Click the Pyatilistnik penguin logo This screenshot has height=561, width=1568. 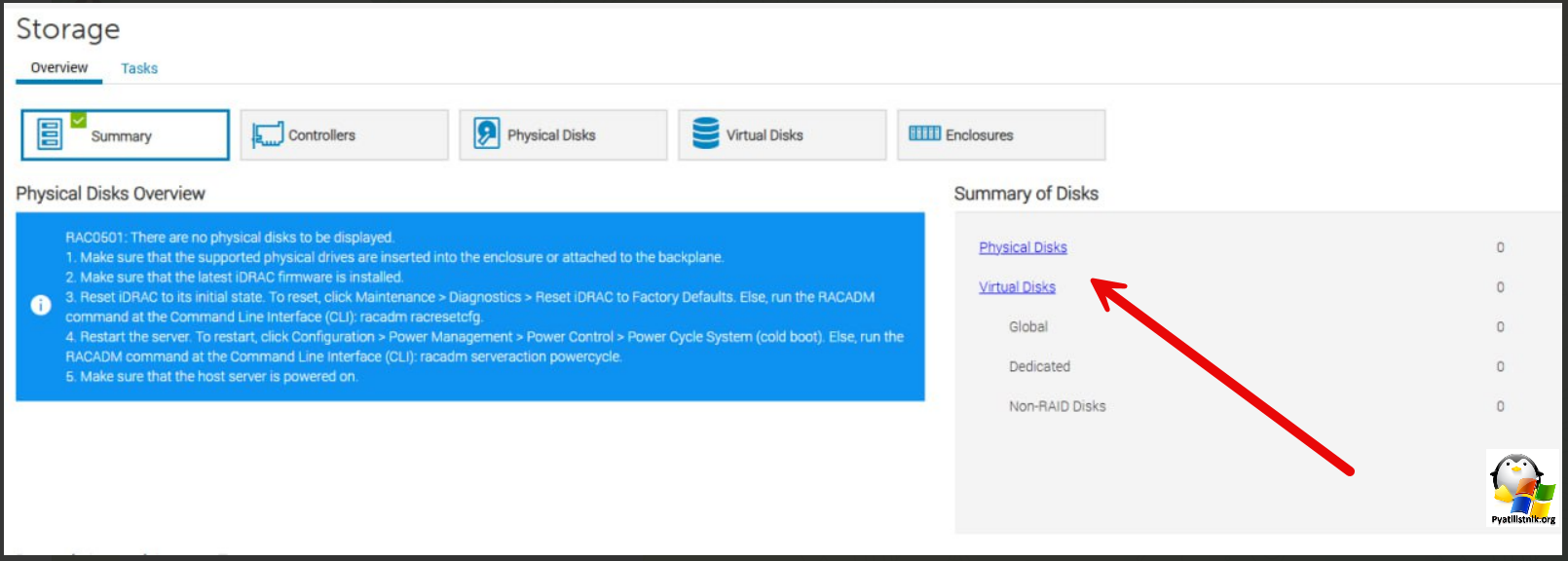pyautogui.click(x=1522, y=489)
